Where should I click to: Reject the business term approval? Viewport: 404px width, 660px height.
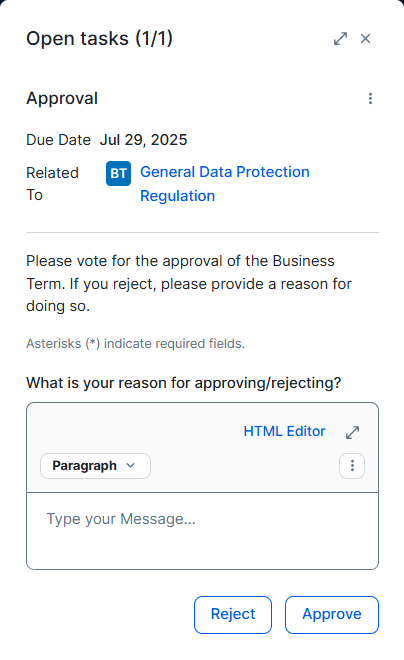click(x=233, y=615)
